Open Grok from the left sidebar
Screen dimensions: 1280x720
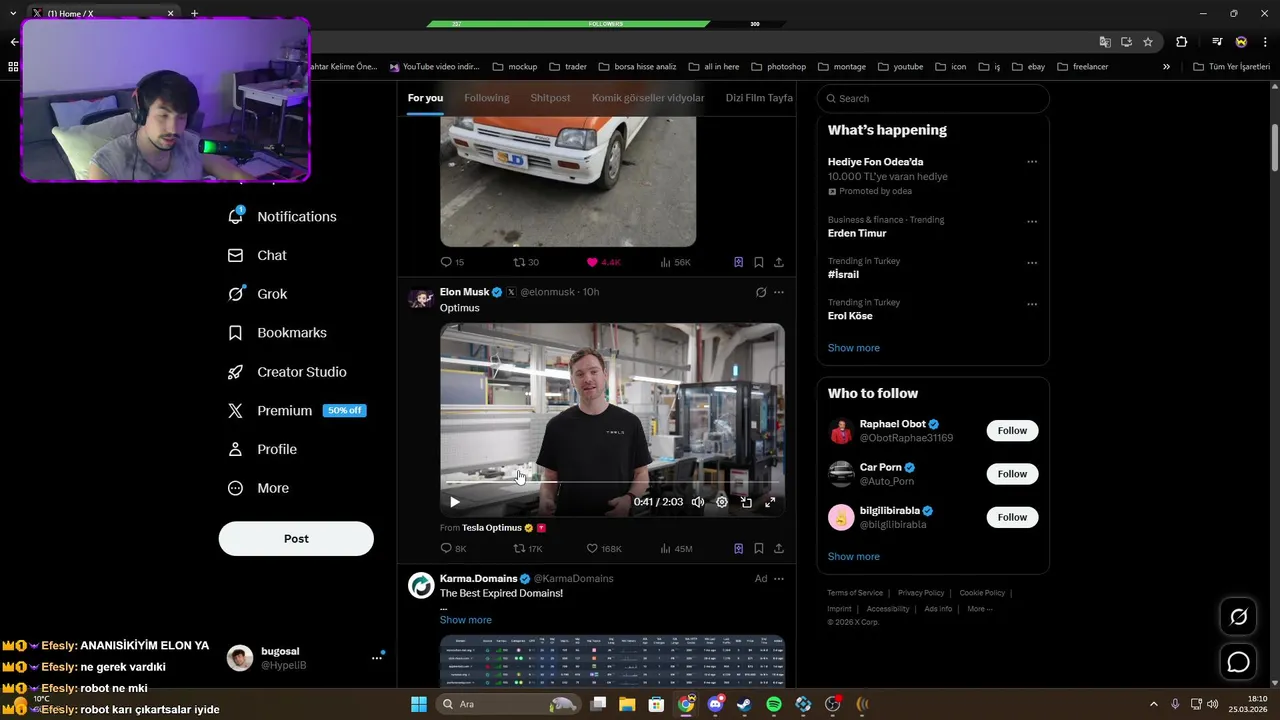point(257,294)
